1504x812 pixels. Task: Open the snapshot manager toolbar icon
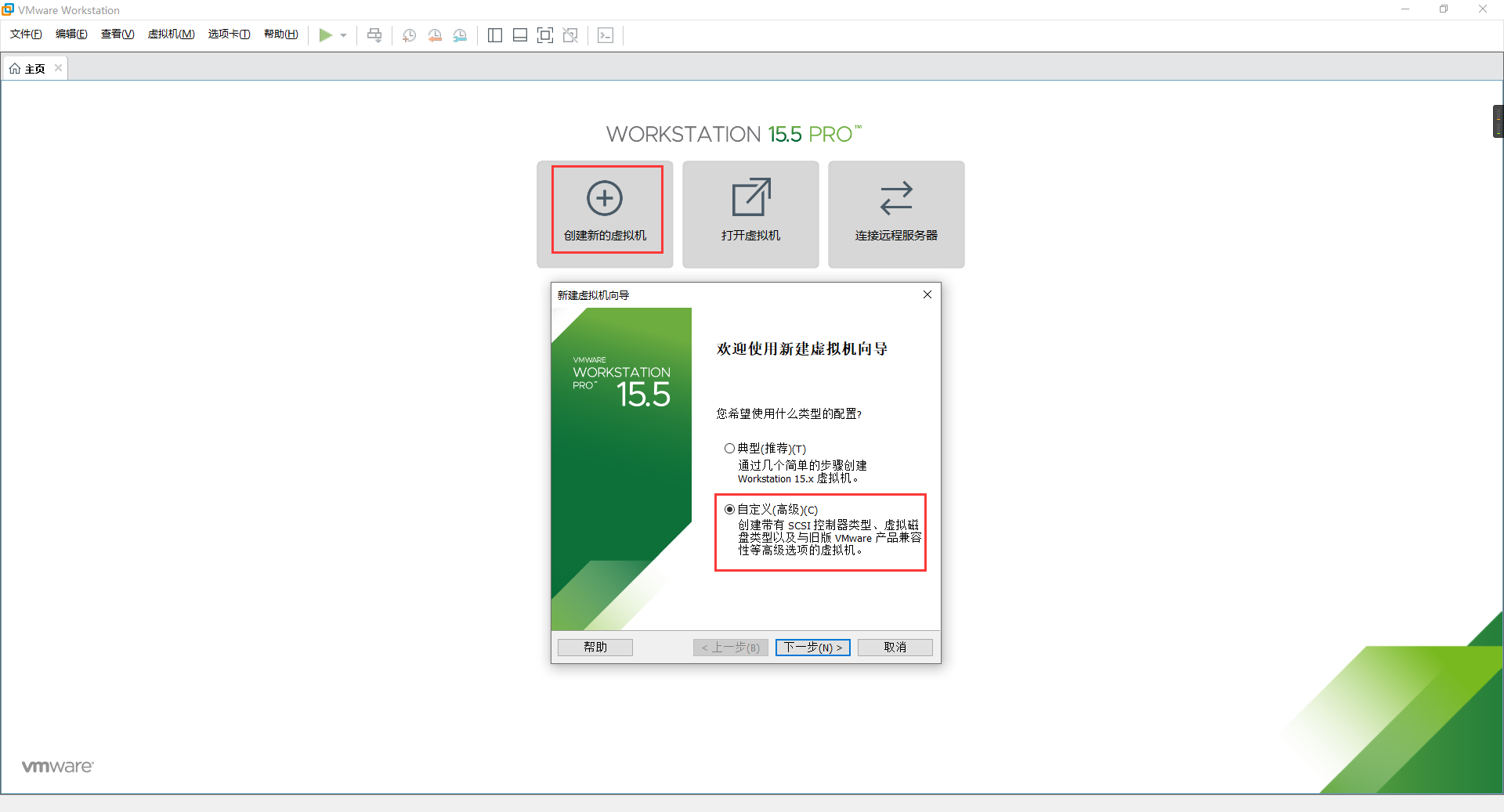(x=460, y=35)
